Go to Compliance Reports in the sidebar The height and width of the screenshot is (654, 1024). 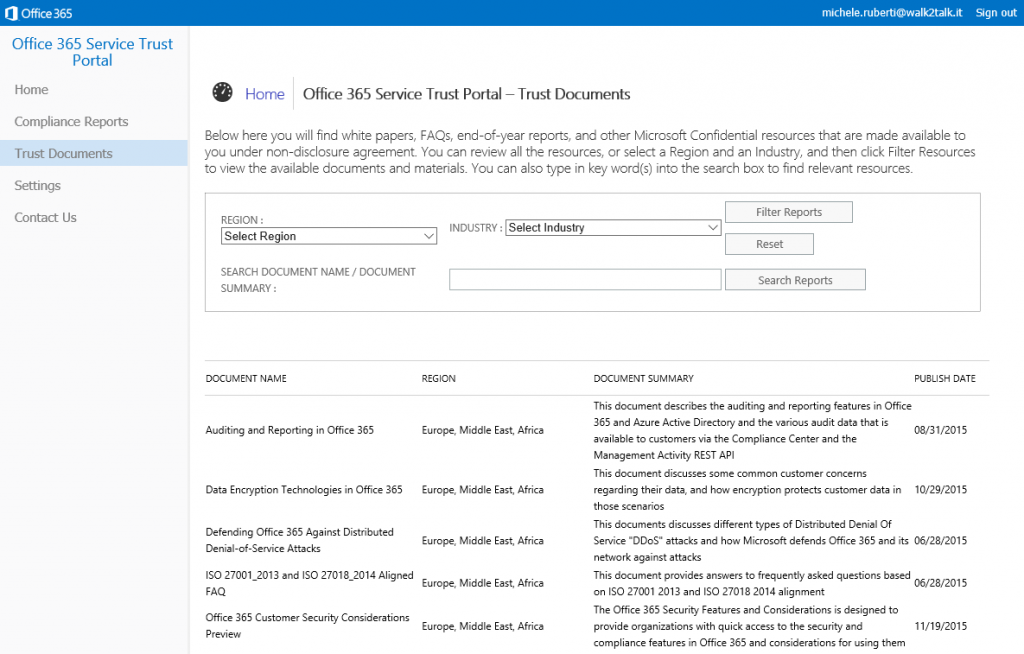tap(71, 122)
